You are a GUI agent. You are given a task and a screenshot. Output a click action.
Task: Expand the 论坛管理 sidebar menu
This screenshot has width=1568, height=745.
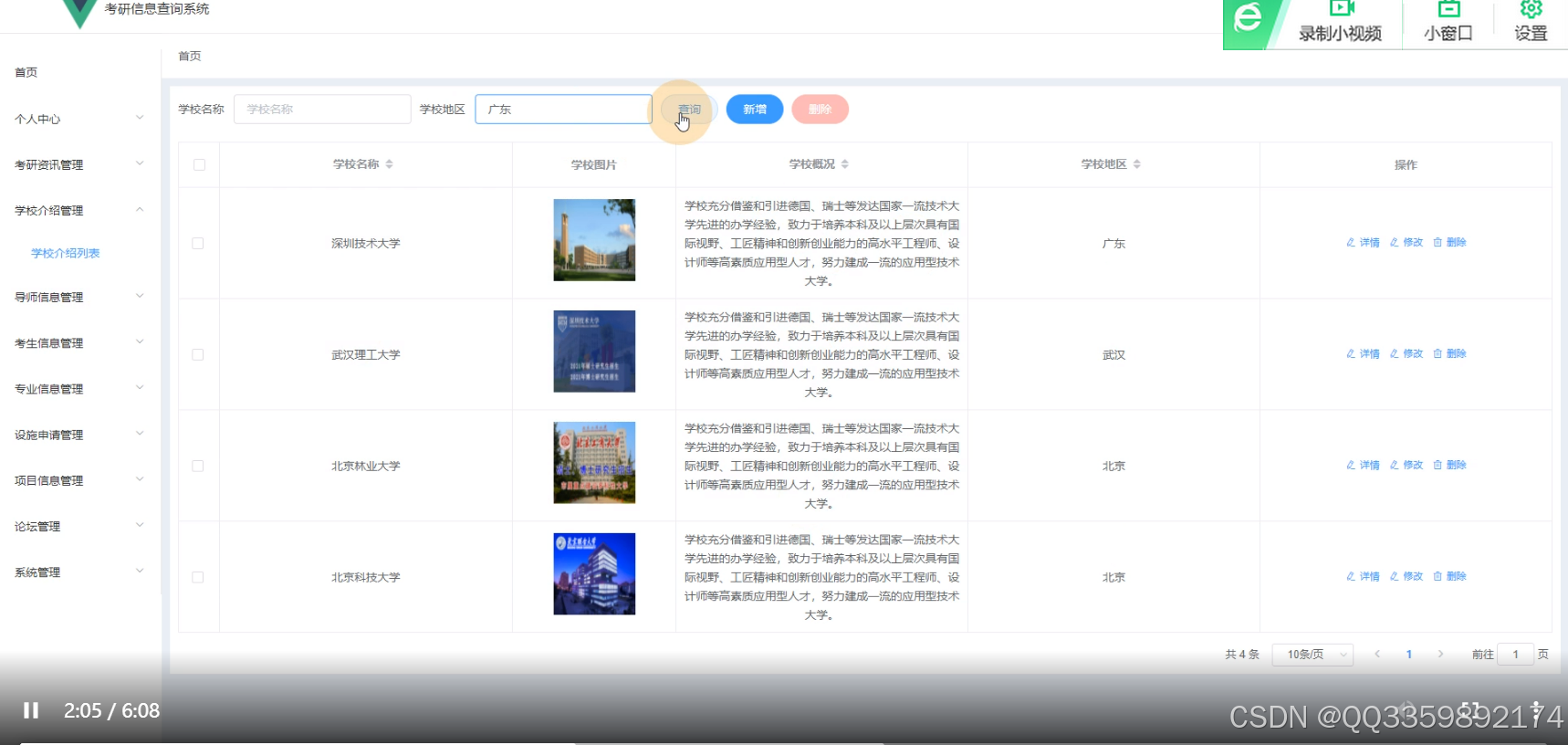click(x=79, y=526)
